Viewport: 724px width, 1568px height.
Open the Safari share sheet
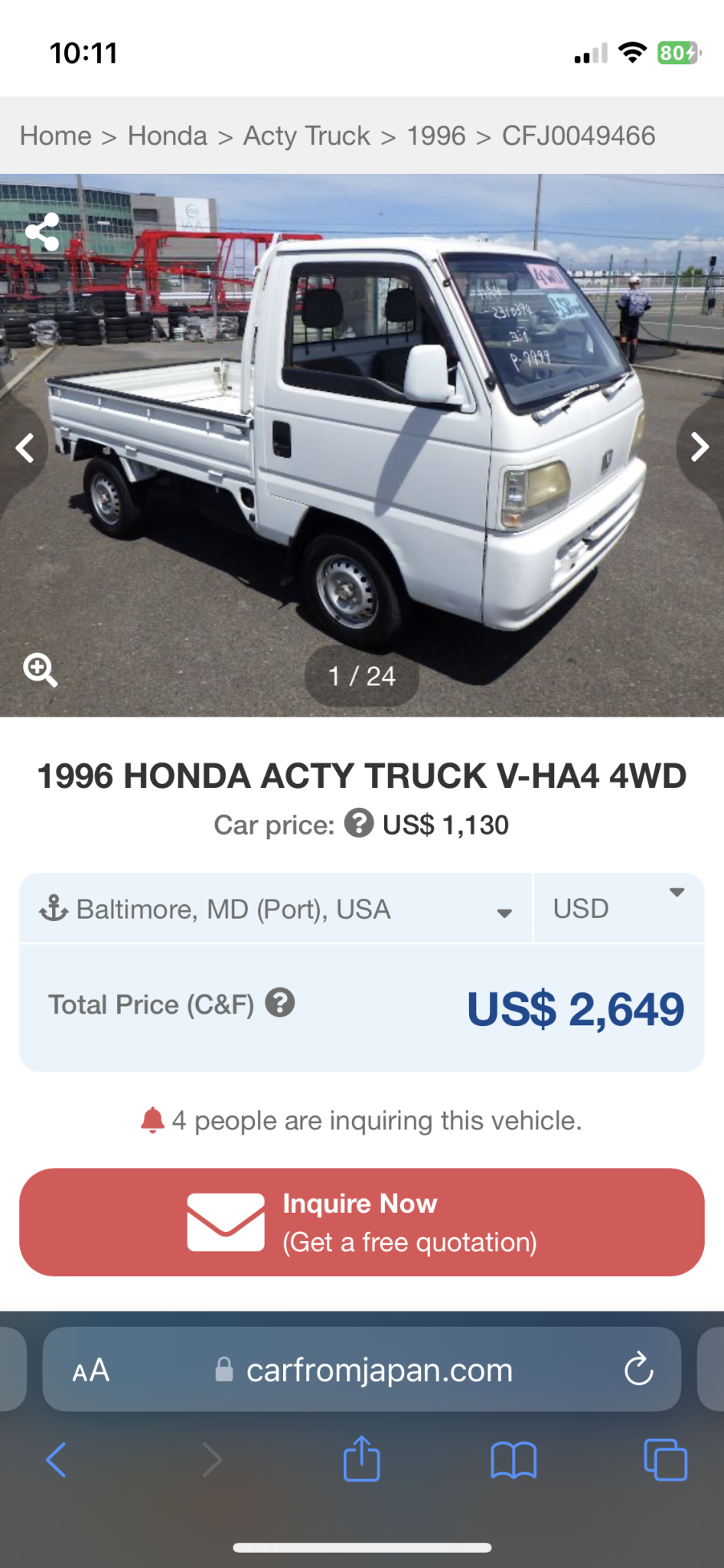coord(361,1459)
